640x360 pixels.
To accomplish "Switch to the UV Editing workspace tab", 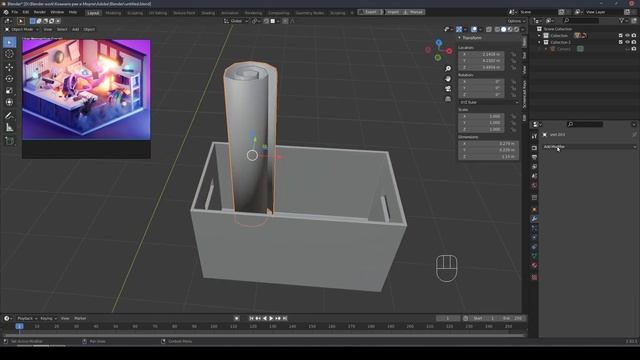I will pos(158,13).
